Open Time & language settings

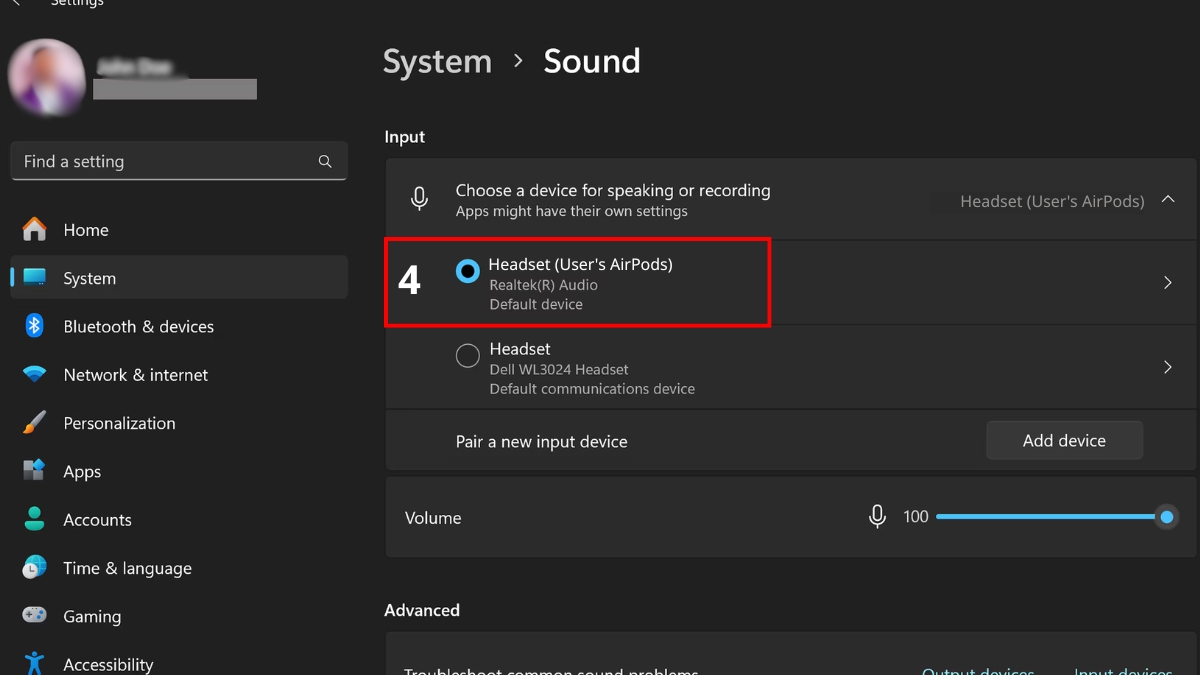(179, 568)
